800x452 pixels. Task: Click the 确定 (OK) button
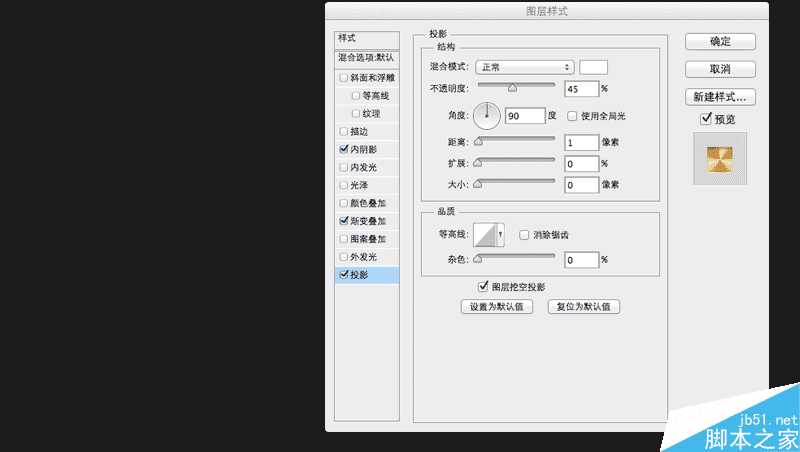pyautogui.click(x=720, y=42)
